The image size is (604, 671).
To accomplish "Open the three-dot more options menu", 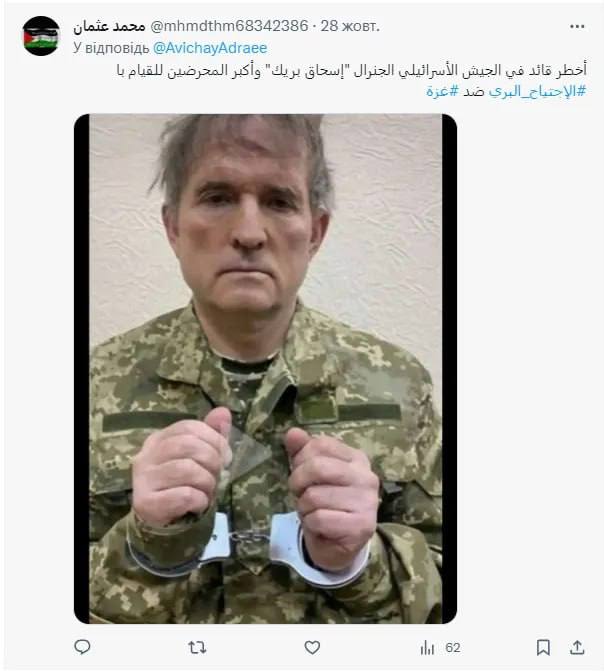I will click(577, 27).
